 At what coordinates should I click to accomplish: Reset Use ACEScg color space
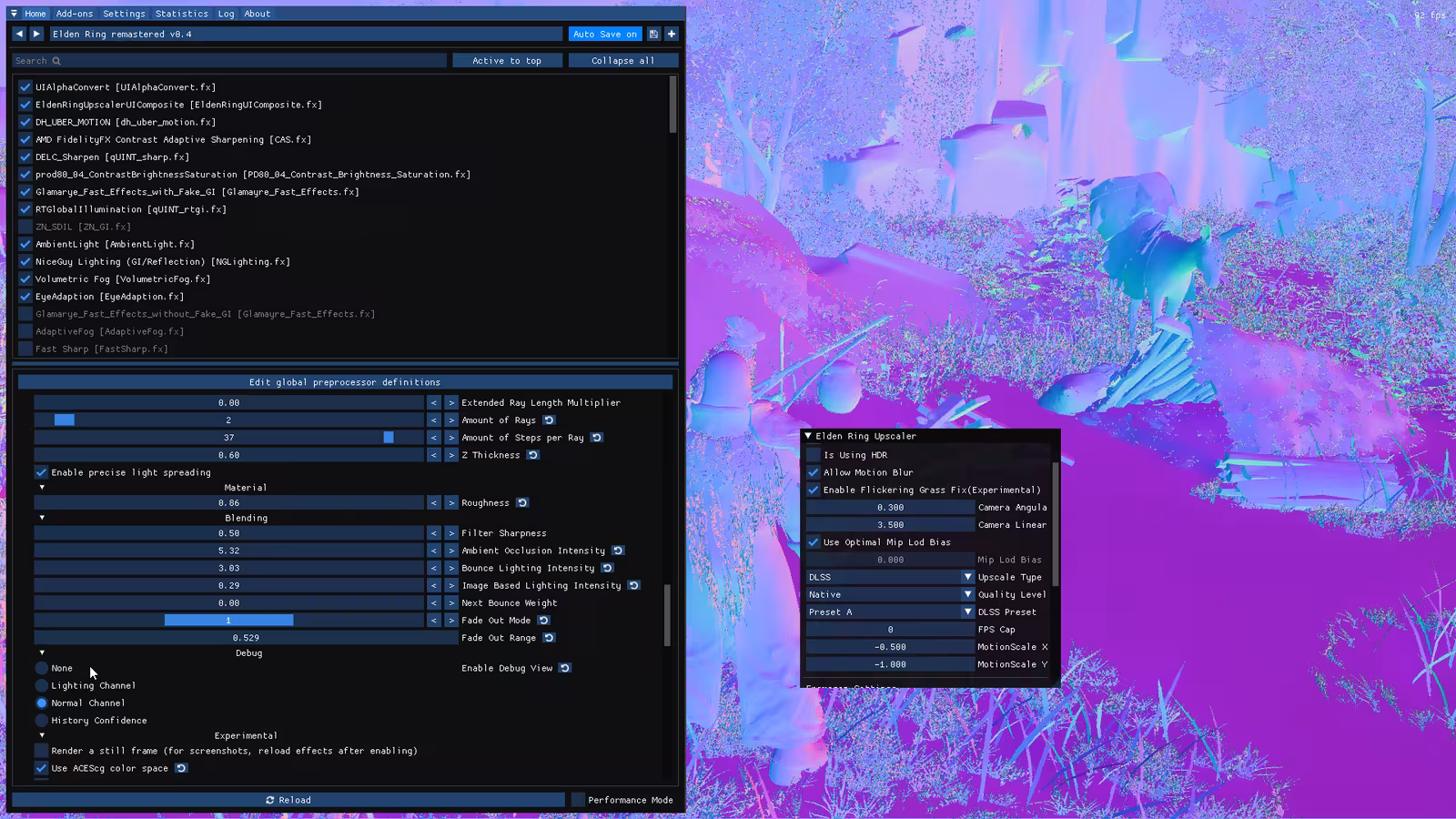tap(181, 767)
